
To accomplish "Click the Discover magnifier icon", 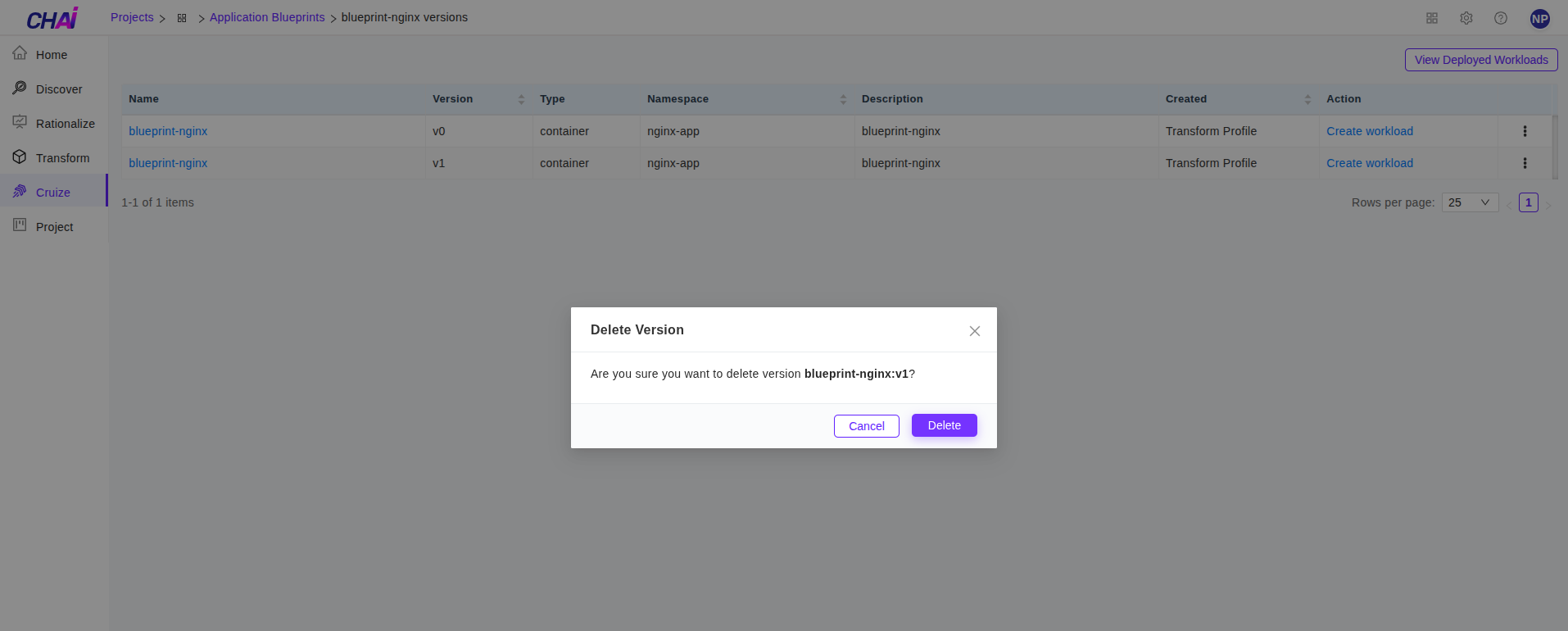I will pyautogui.click(x=20, y=89).
